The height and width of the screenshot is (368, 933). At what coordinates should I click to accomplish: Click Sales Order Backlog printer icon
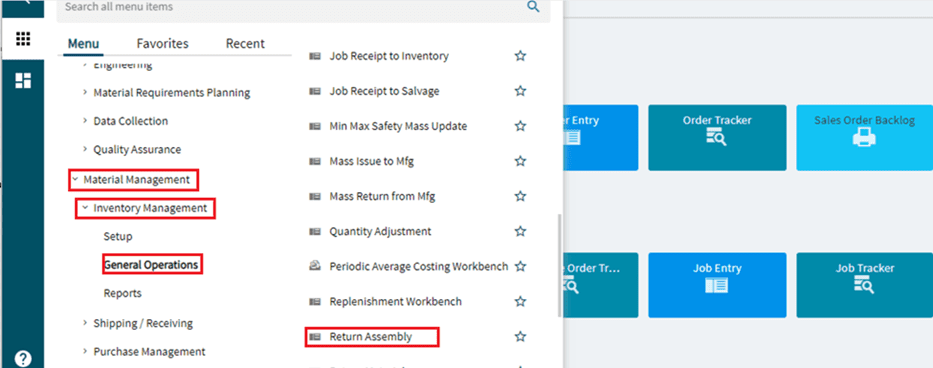pyautogui.click(x=864, y=138)
